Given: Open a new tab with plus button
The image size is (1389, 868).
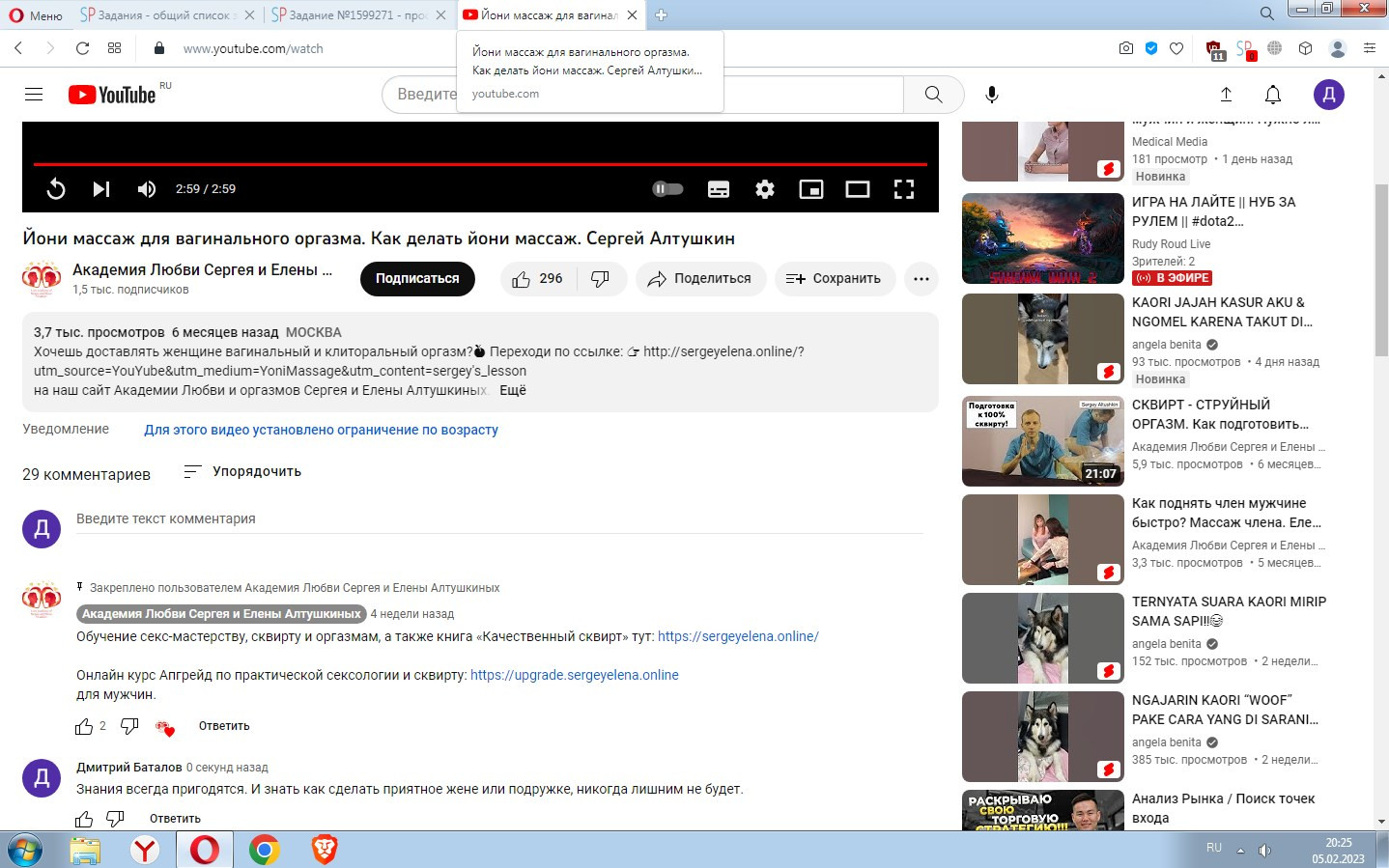Looking at the screenshot, I should pyautogui.click(x=661, y=14).
